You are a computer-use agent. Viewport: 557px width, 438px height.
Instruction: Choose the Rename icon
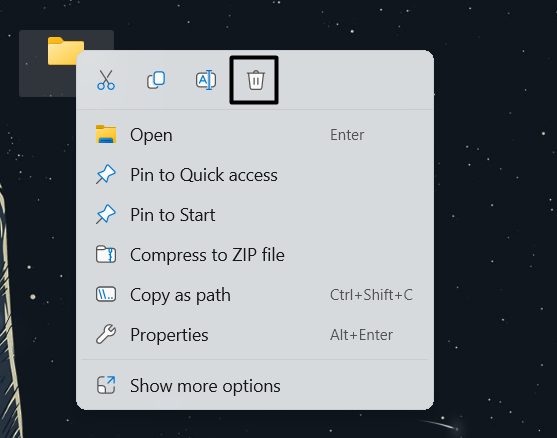coord(206,80)
